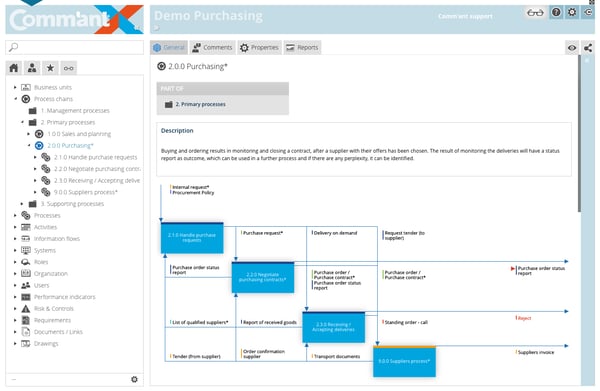Image resolution: width=600 pixels, height=391 pixels.
Task: Open settings gear in top header
Action: (x=572, y=13)
